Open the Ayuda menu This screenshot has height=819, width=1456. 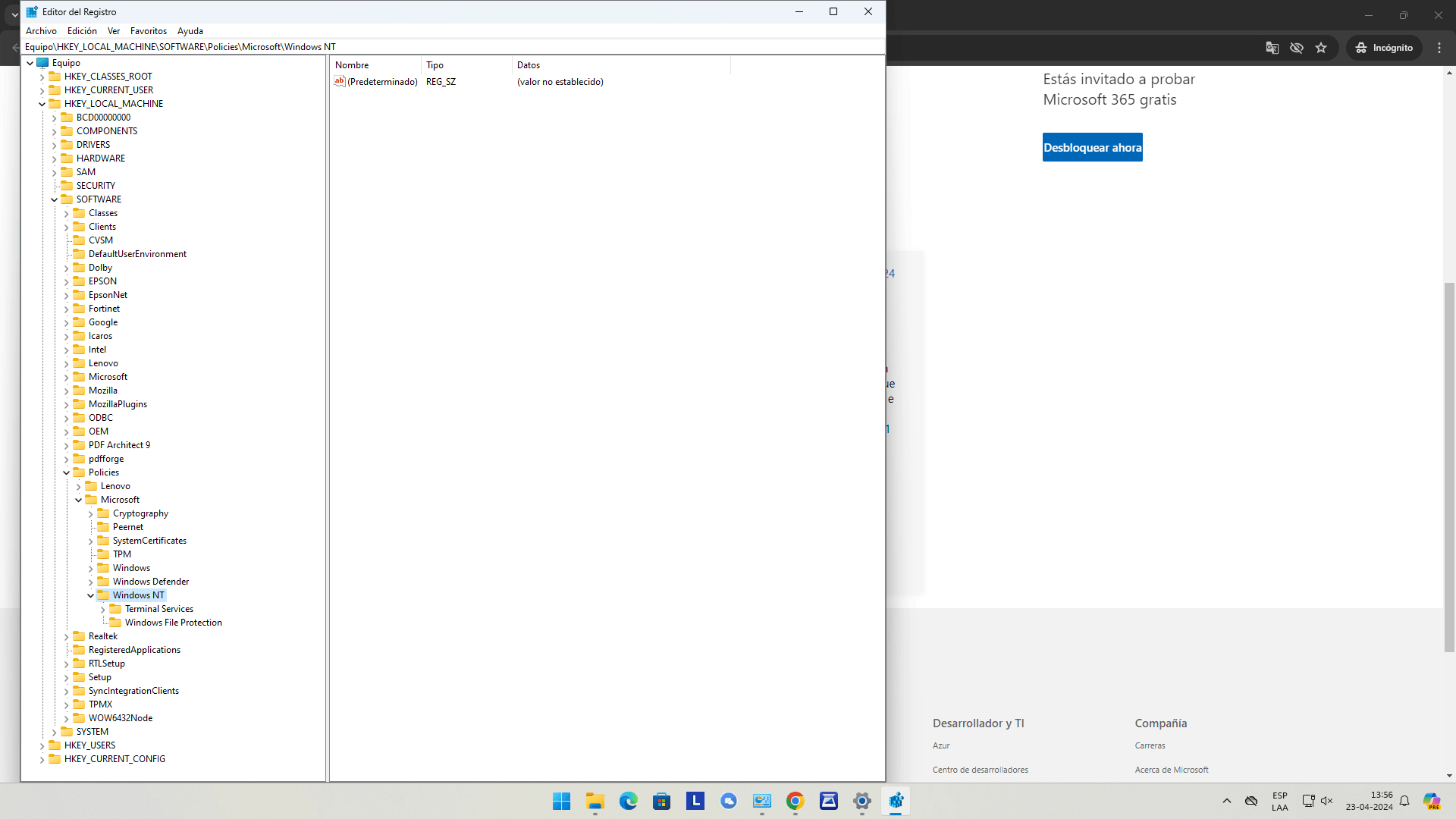[190, 31]
